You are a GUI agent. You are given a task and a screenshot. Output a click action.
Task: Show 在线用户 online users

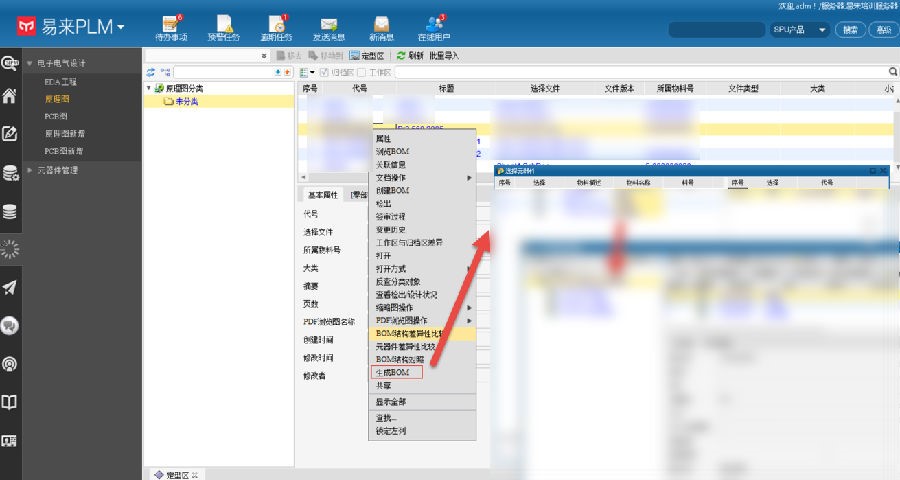point(433,26)
